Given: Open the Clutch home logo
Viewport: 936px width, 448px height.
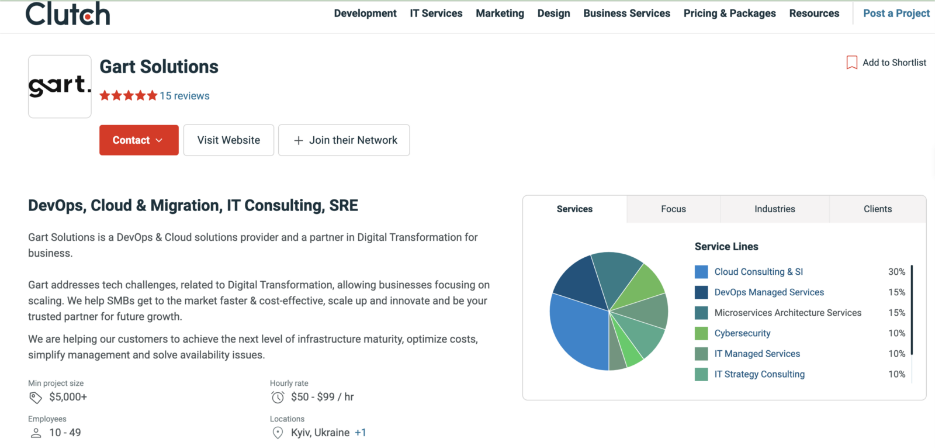Looking at the screenshot, I should [x=67, y=13].
